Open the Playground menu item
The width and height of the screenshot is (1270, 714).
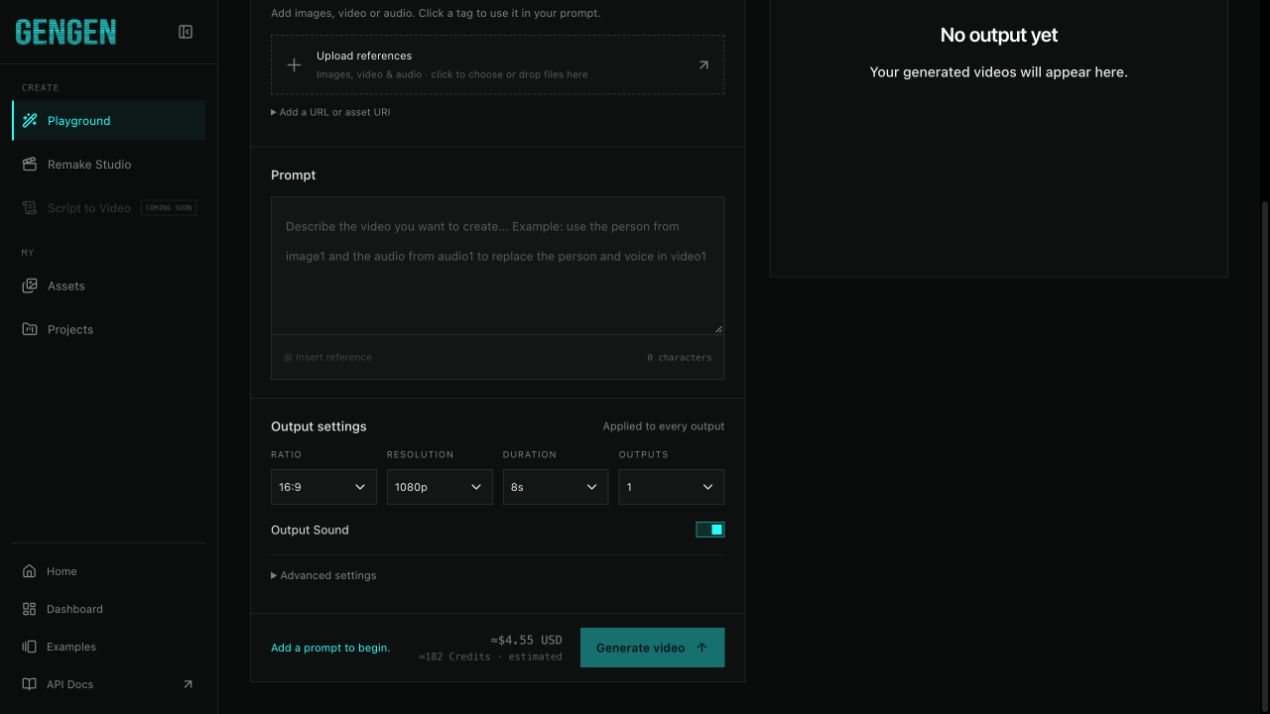click(109, 121)
